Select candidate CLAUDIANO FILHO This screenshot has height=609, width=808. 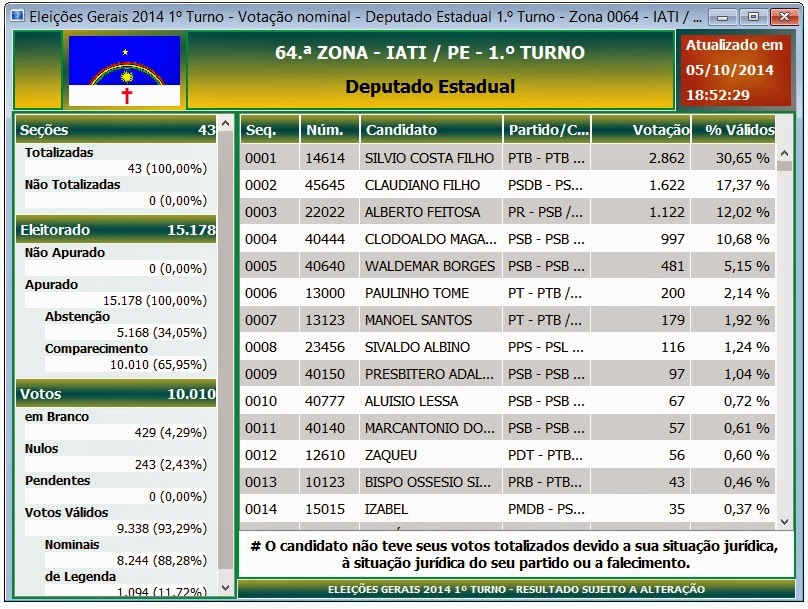[508, 185]
